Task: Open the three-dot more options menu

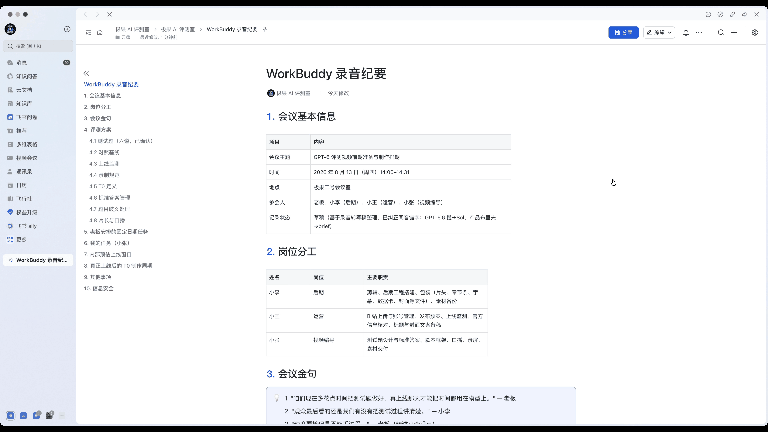Action: [x=699, y=32]
